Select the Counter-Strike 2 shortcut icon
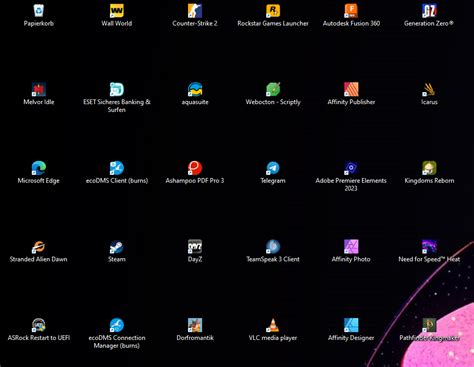This screenshot has width=474, height=367. pos(195,11)
